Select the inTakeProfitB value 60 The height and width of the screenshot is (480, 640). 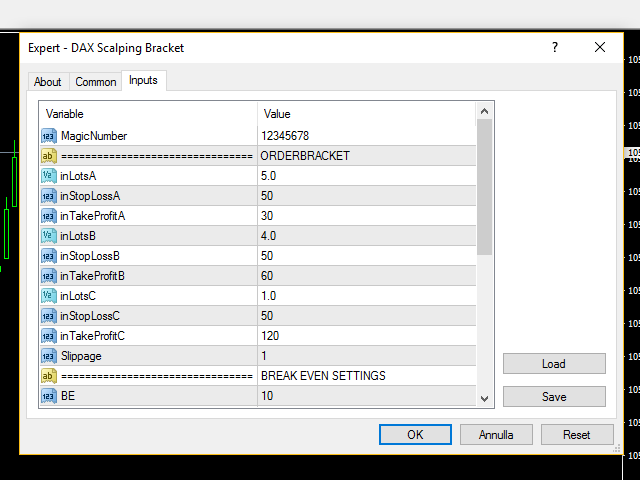(x=267, y=276)
